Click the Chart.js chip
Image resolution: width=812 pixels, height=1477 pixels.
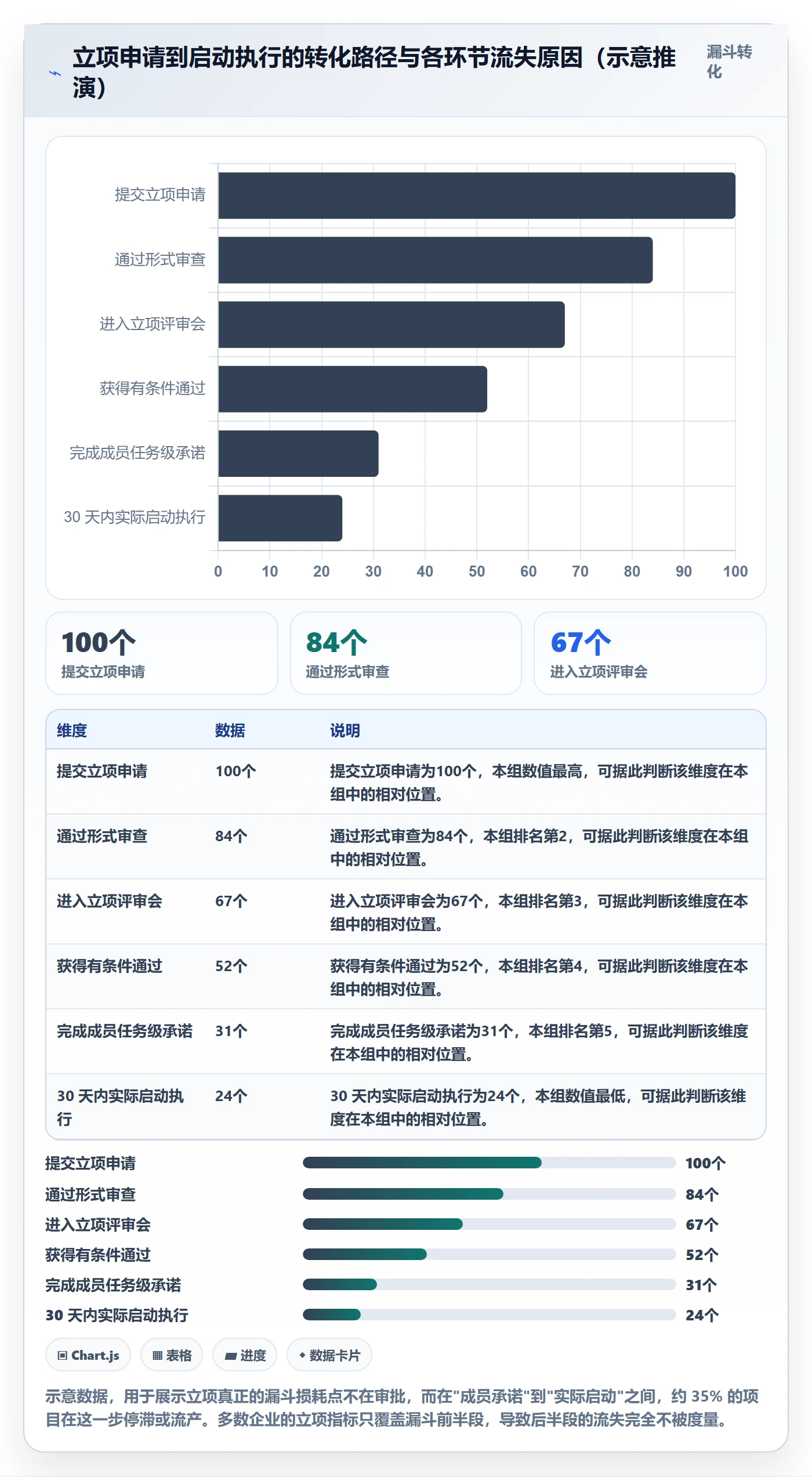click(x=88, y=1355)
